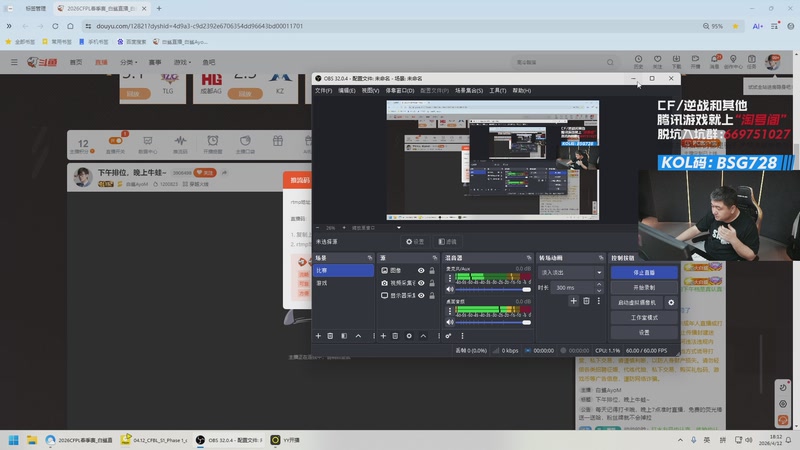Open preview scaling dropdown arrow
Screen dimensions: 800x450
[x=399, y=228]
